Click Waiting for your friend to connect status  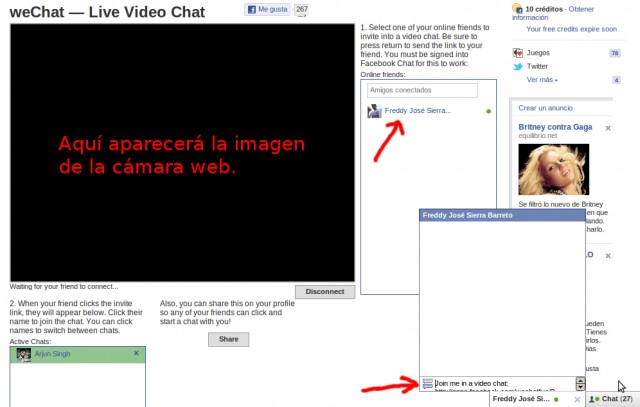point(64,287)
